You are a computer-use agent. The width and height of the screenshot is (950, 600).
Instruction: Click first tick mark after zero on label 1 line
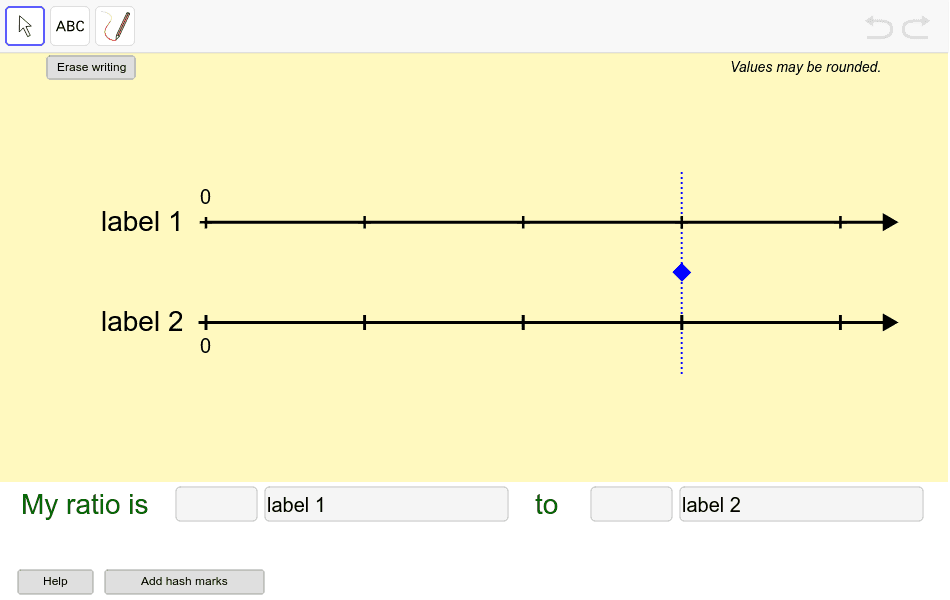tap(364, 222)
